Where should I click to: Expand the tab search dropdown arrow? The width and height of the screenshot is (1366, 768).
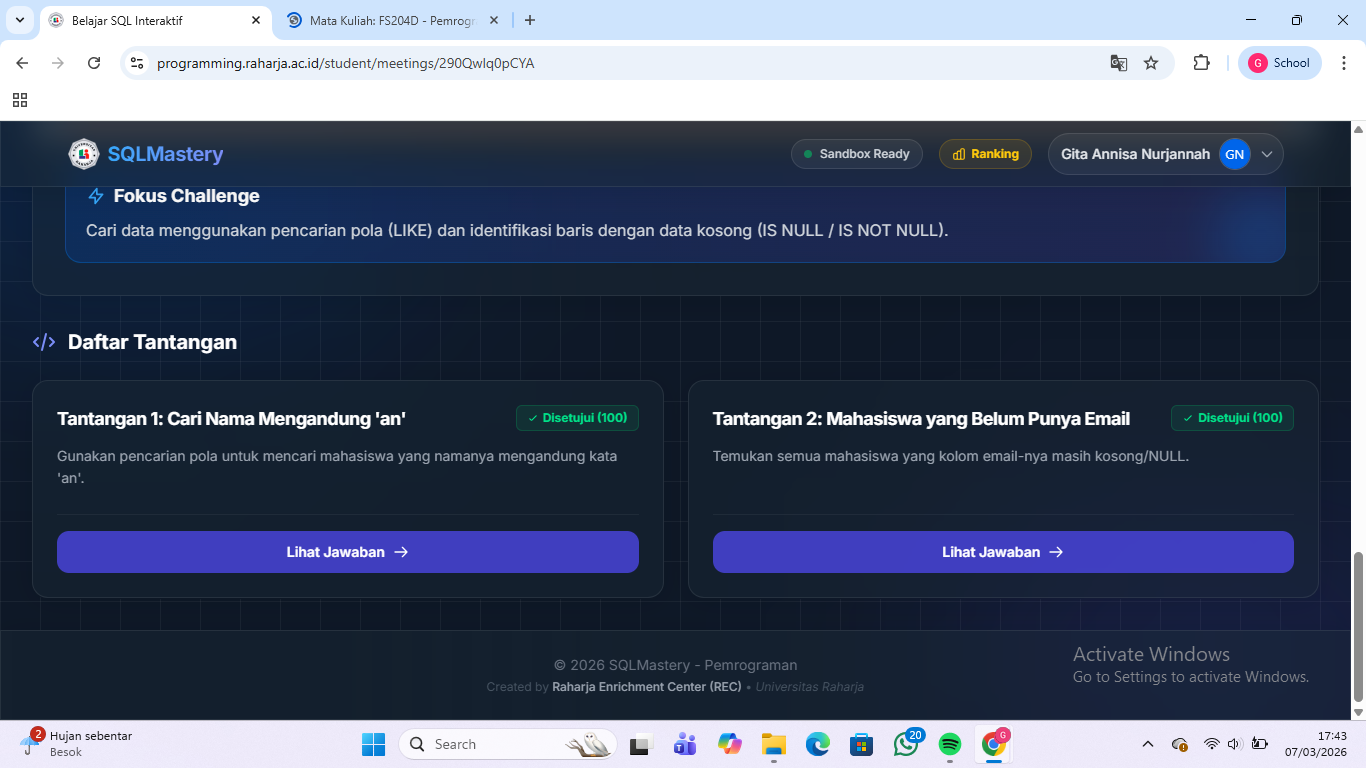point(19,20)
